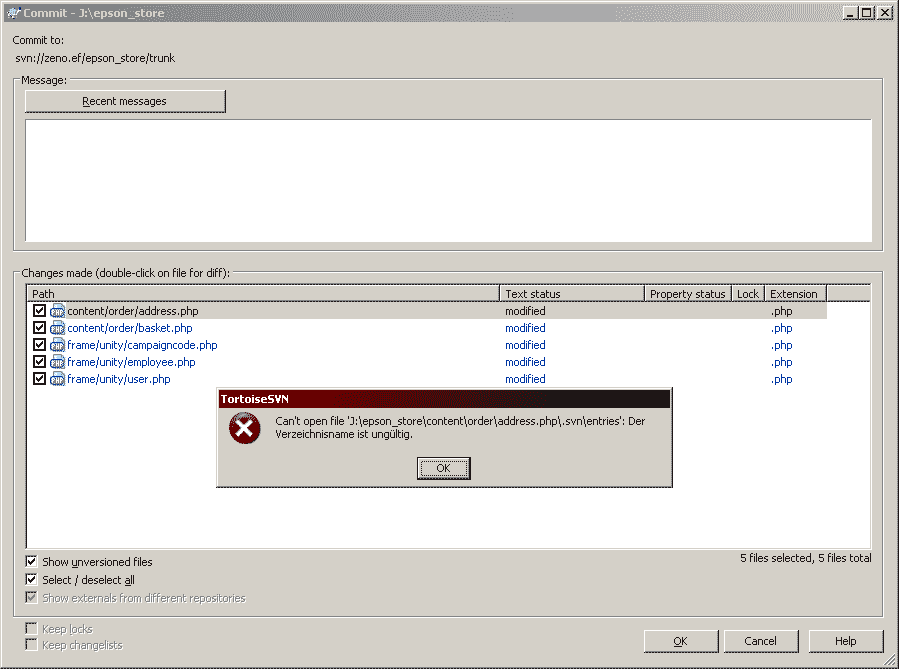Click the PHP file icon for basket.php

[57, 328]
